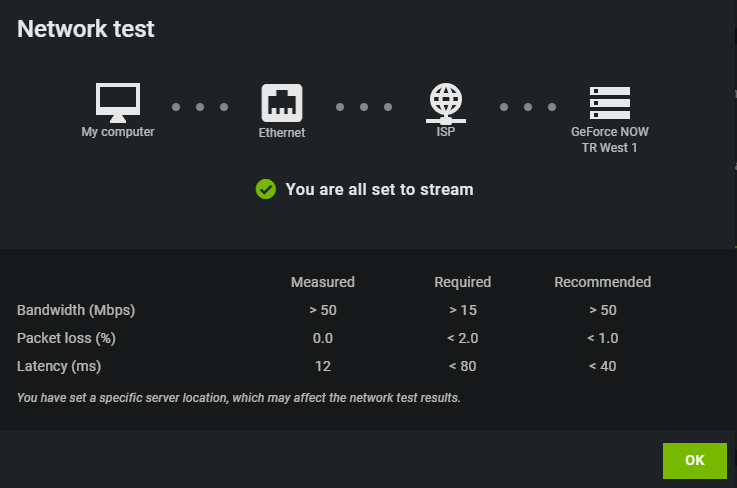Click the 'You are all set to stream' message

point(379,189)
